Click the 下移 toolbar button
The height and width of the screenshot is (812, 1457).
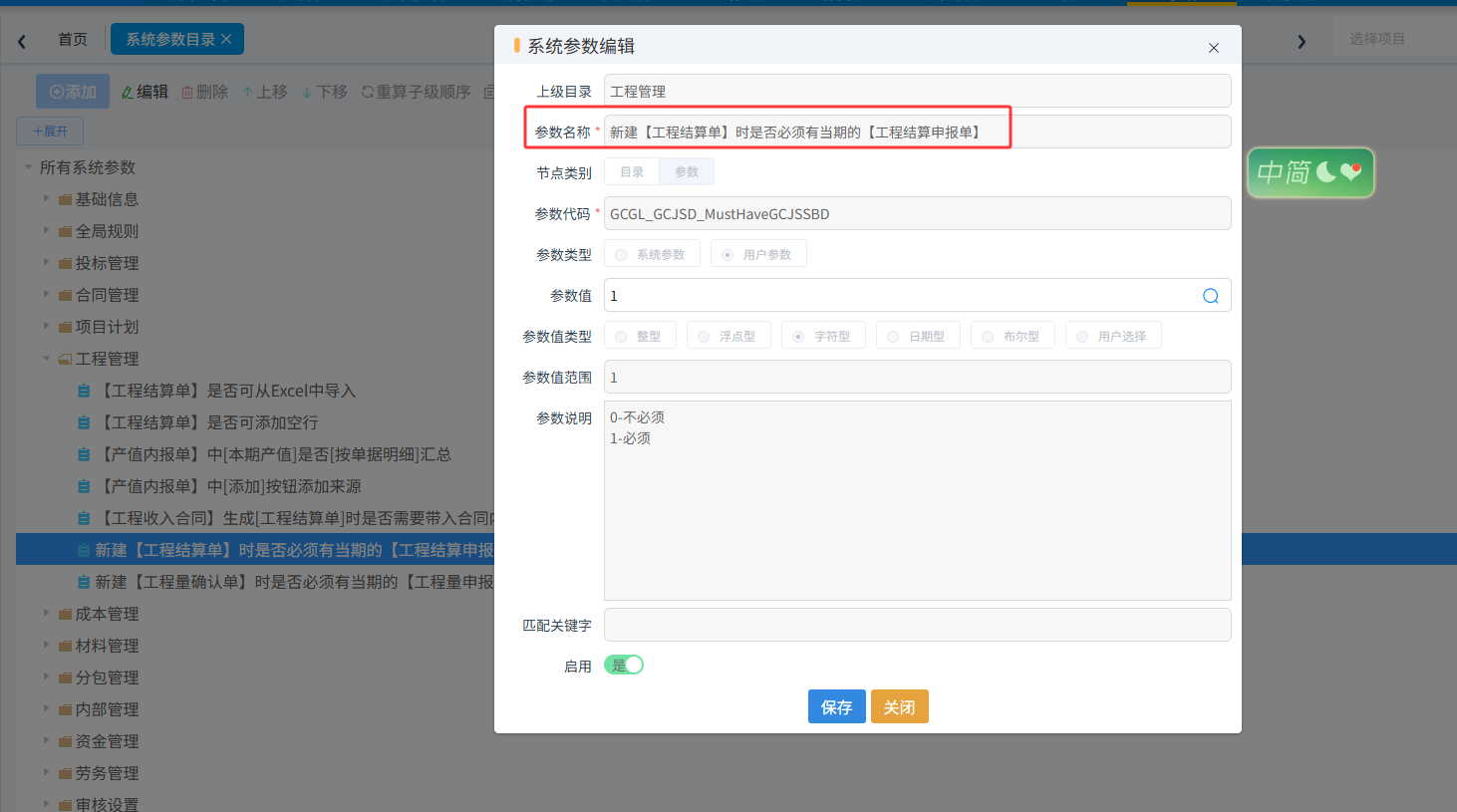325,92
